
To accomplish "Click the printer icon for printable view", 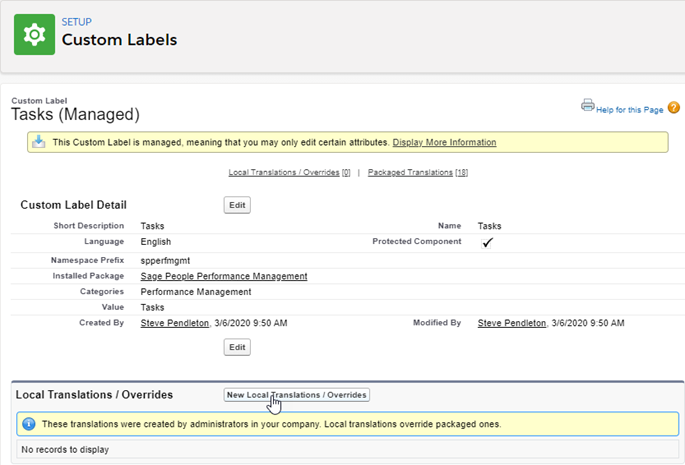I will click(x=588, y=105).
